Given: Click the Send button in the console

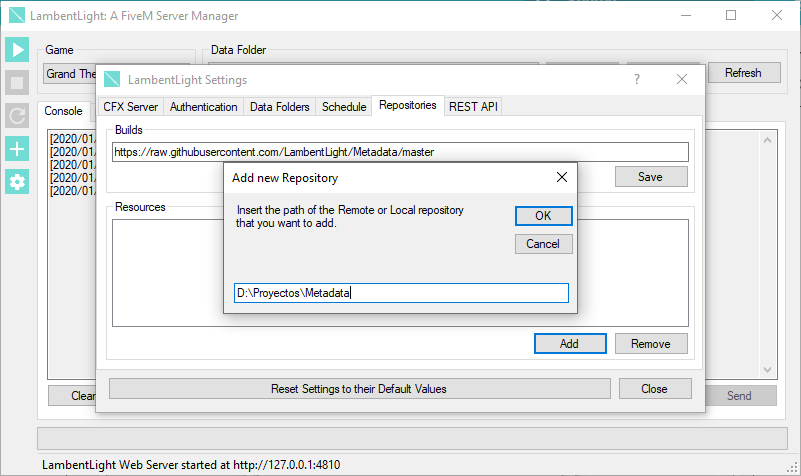Looking at the screenshot, I should click(x=740, y=395).
